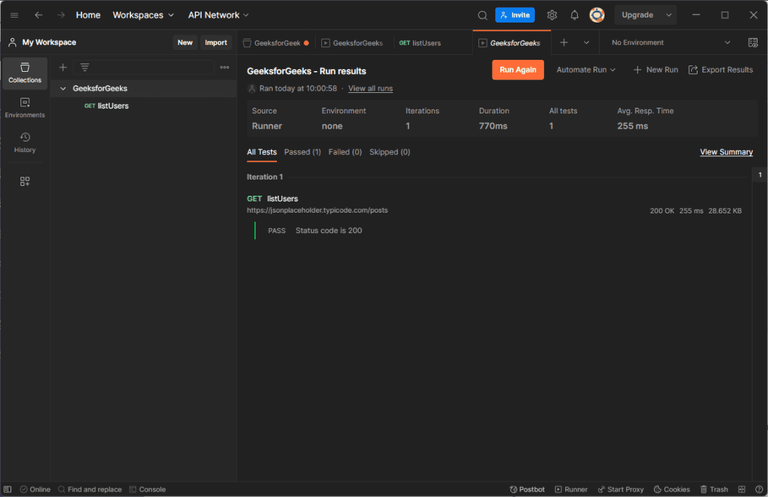Open the No Environment selector

pyautogui.click(x=671, y=43)
